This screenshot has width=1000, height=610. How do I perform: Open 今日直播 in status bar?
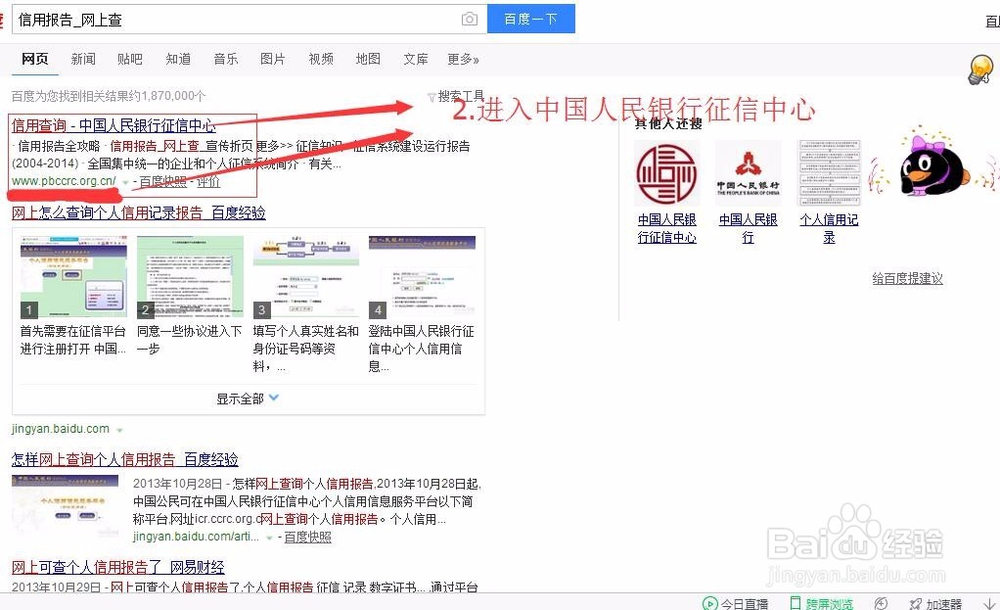coord(735,603)
